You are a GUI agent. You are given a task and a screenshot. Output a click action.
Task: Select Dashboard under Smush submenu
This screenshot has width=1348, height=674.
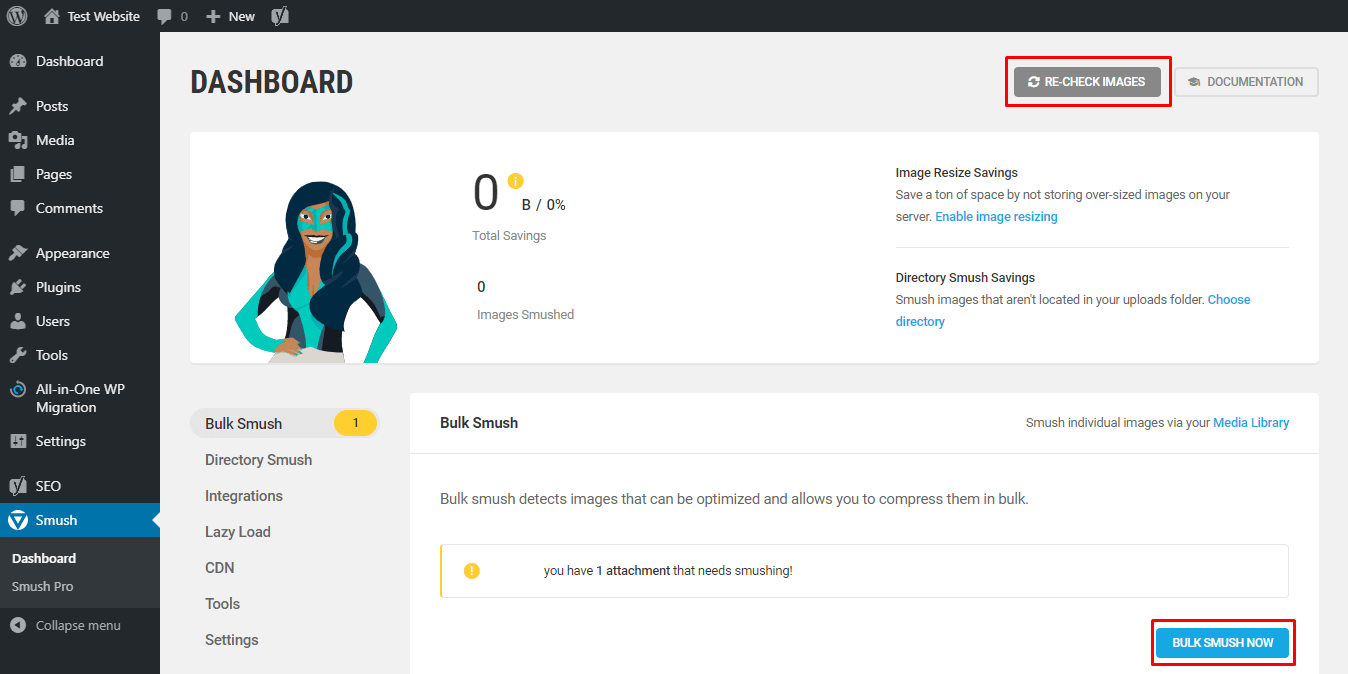click(x=44, y=558)
